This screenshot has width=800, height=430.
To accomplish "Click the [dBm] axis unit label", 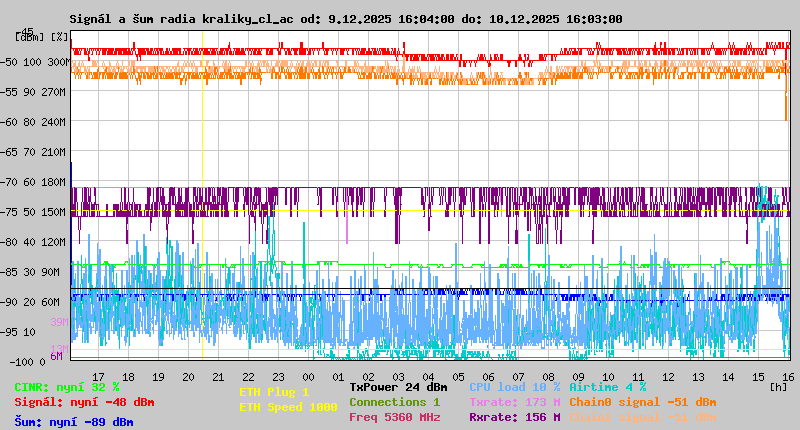I will (29, 36).
